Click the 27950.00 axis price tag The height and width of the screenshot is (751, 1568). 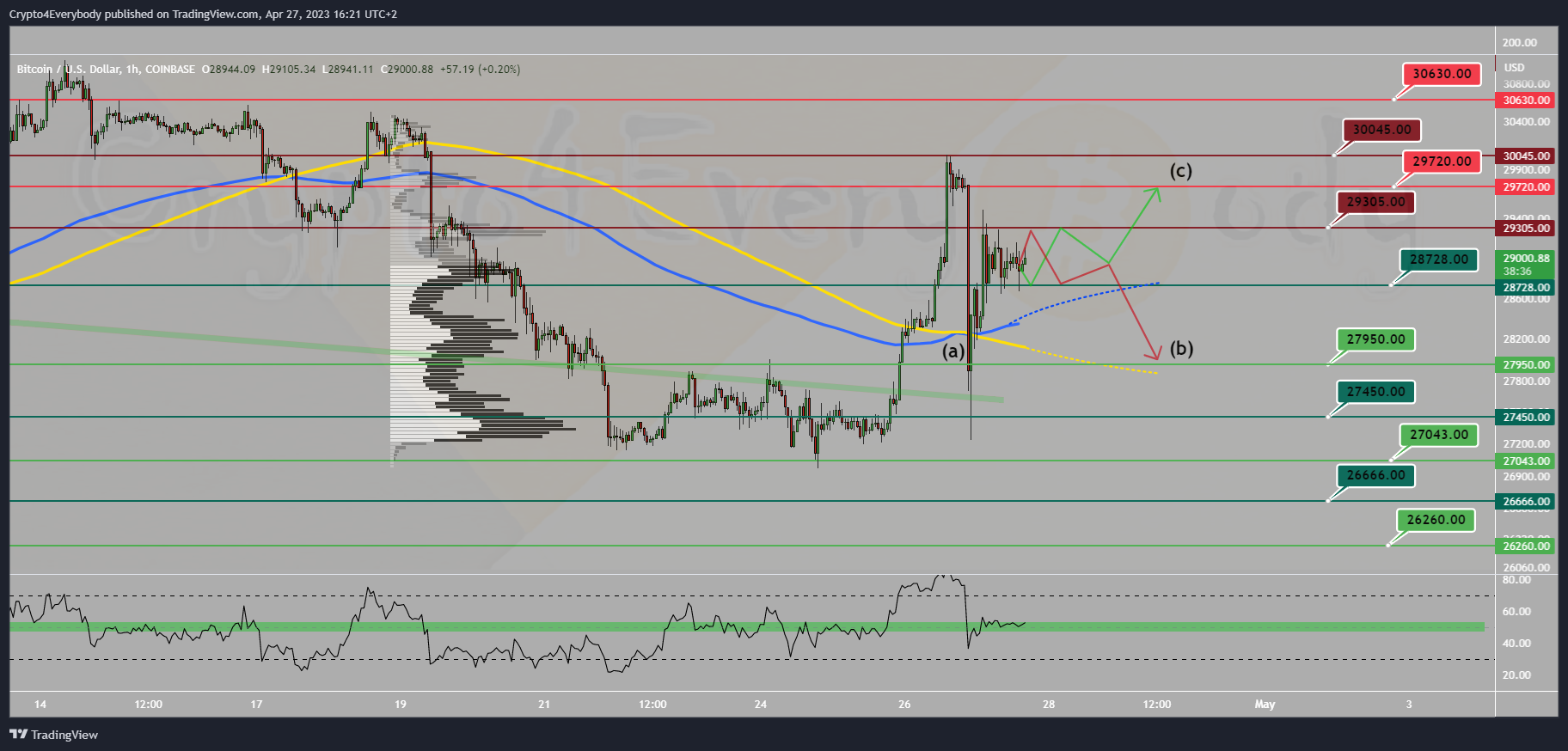pyautogui.click(x=1526, y=365)
